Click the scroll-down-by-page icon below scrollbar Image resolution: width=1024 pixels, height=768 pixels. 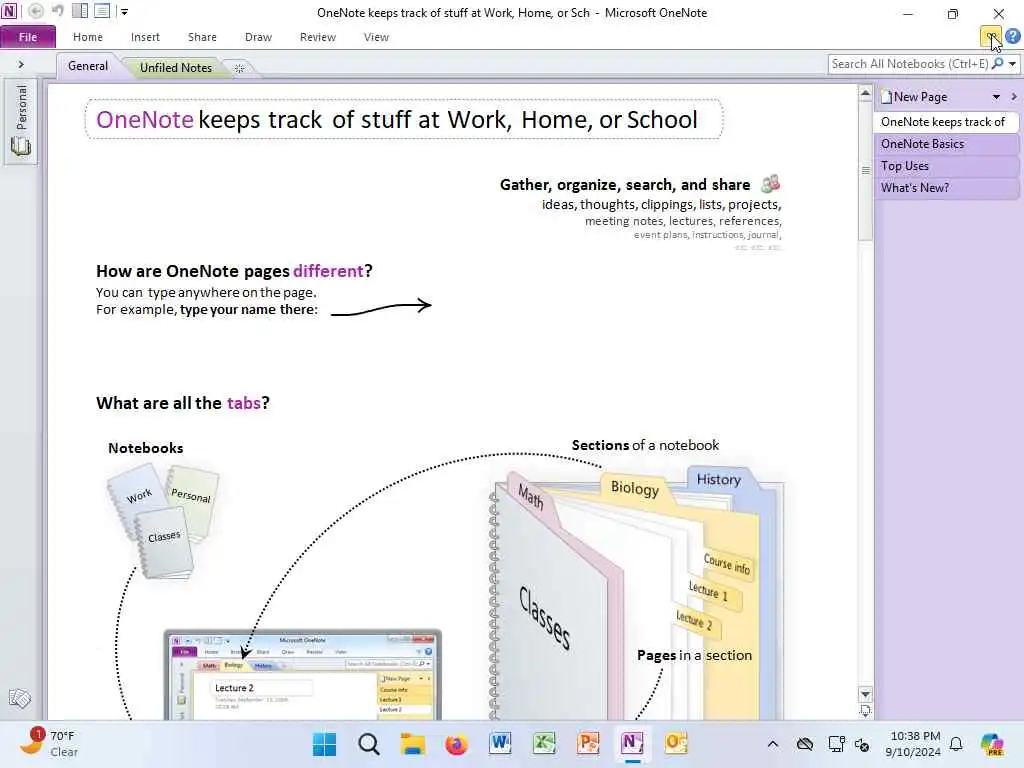865,711
